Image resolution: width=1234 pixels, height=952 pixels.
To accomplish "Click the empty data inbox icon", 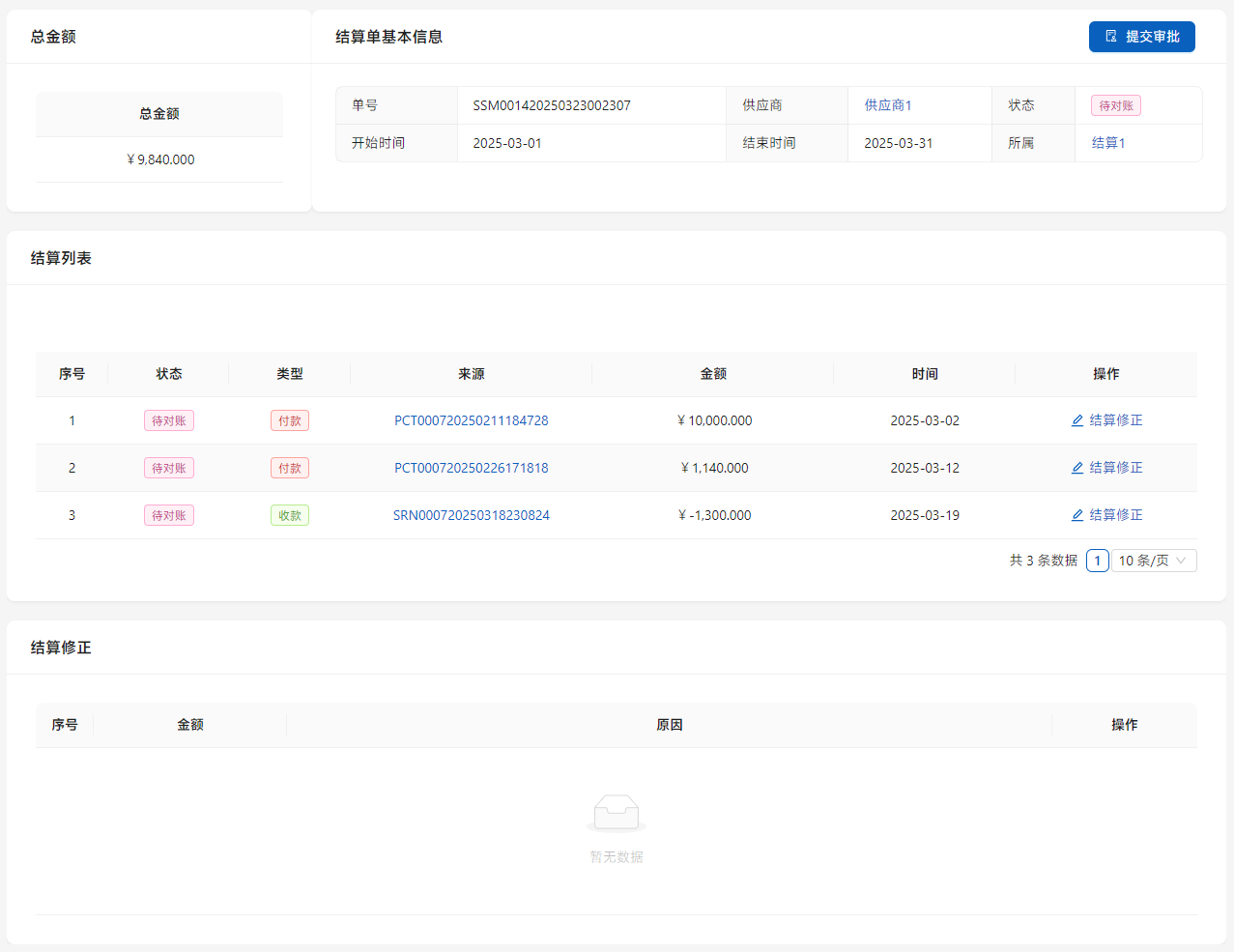I will (616, 814).
